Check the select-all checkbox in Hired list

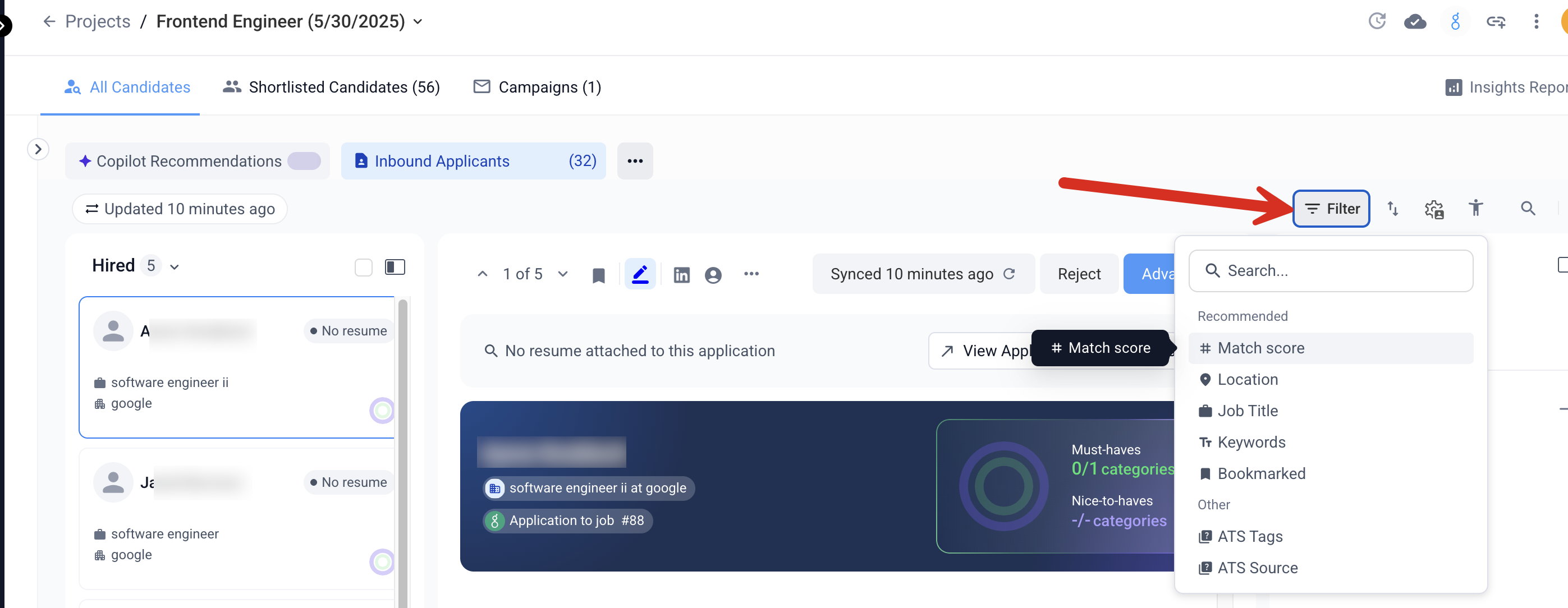(363, 266)
